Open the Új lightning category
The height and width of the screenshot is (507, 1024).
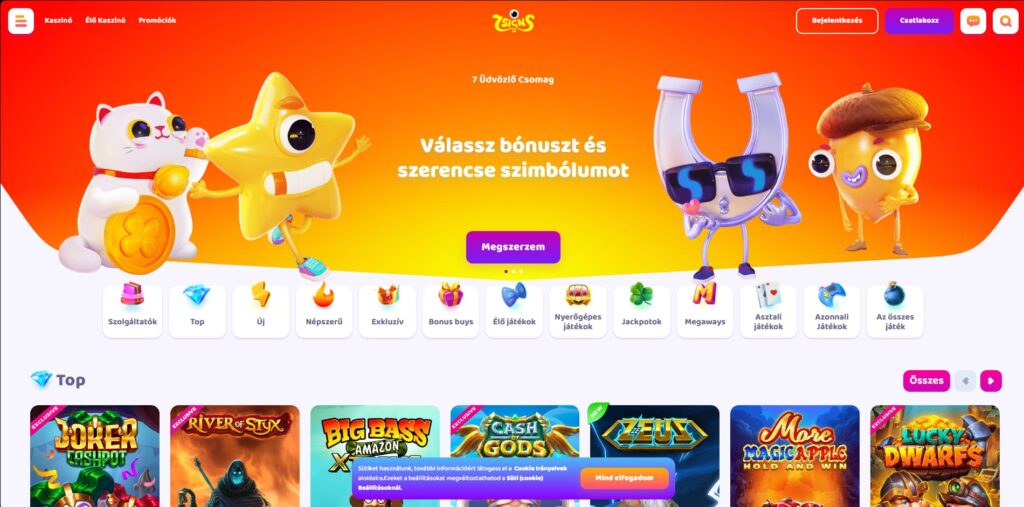click(261, 310)
